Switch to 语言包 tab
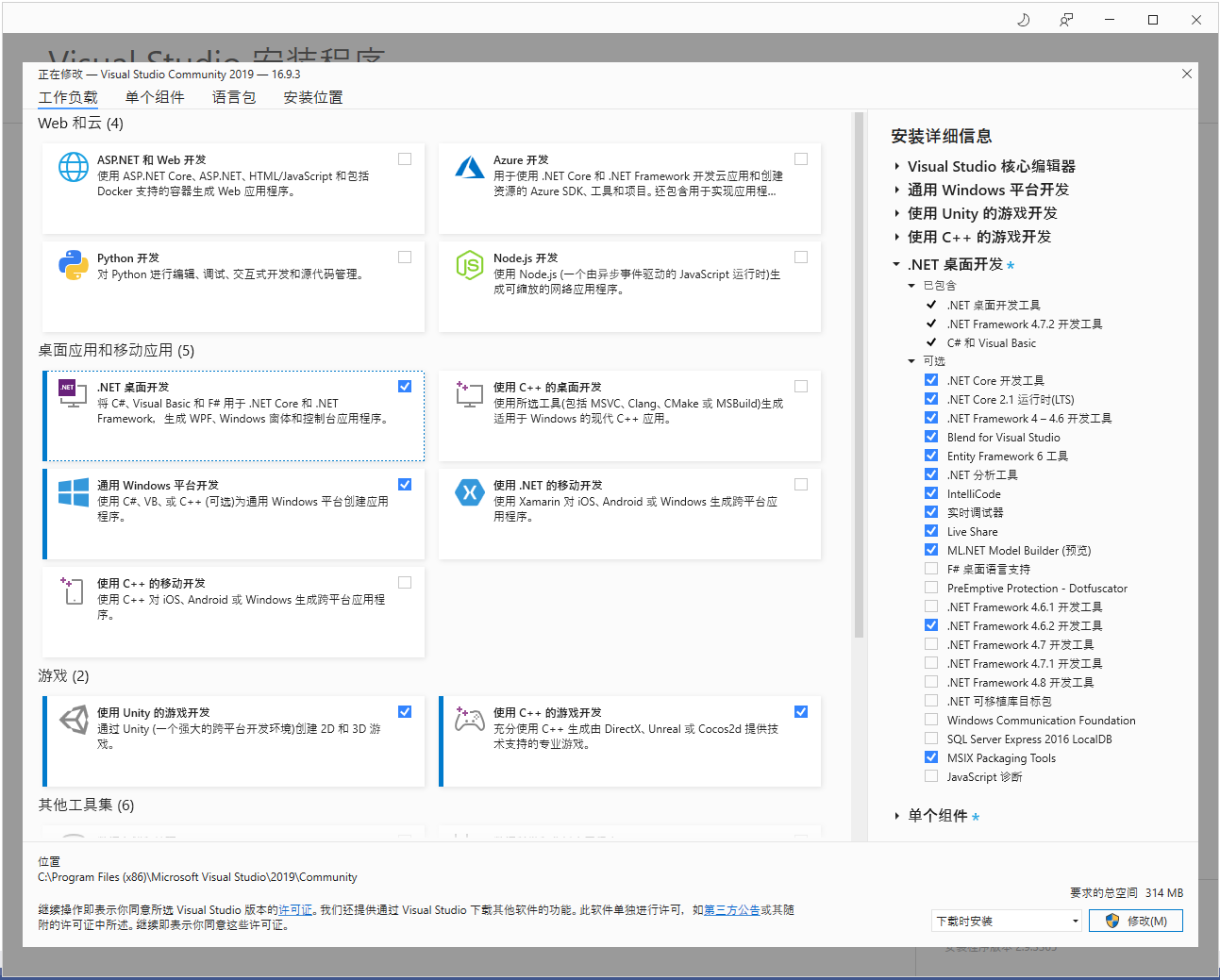 [234, 97]
